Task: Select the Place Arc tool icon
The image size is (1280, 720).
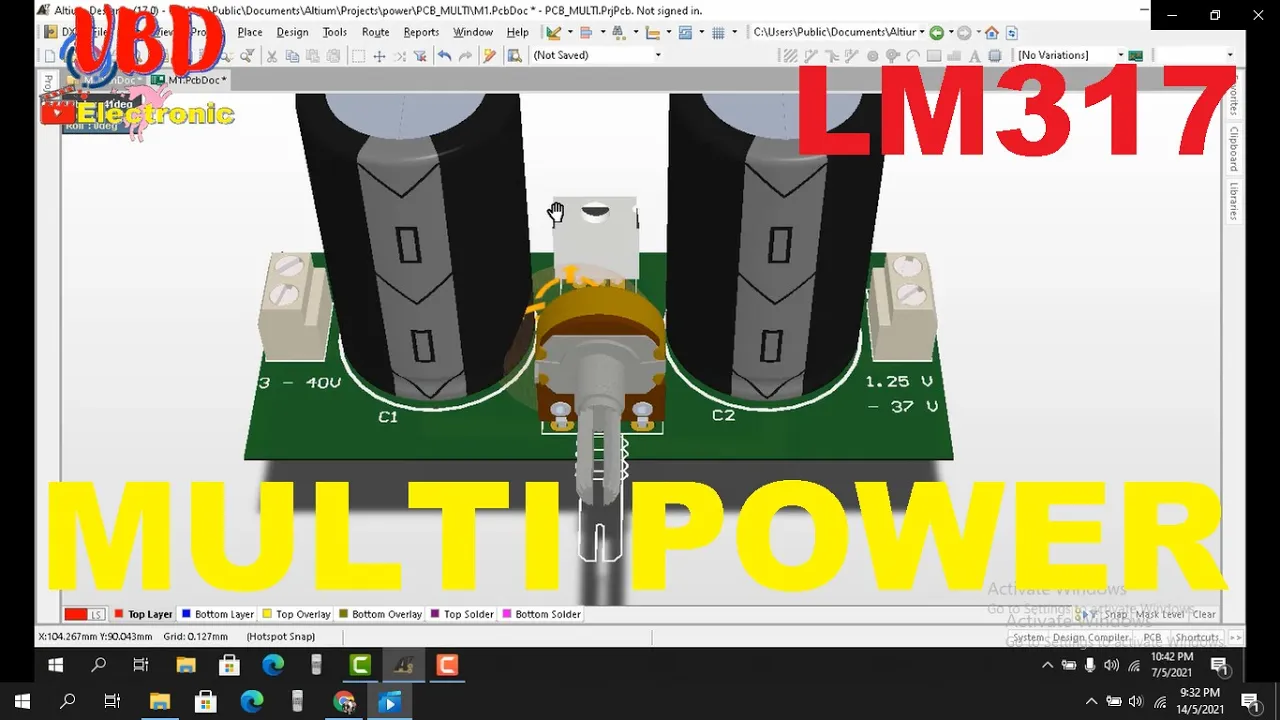Action: [x=914, y=56]
